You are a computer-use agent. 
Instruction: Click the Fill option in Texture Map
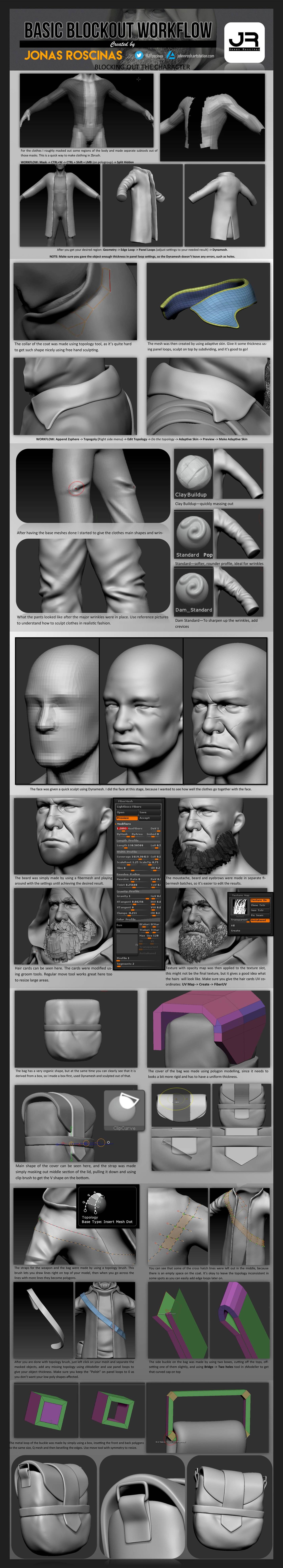click(x=233, y=926)
